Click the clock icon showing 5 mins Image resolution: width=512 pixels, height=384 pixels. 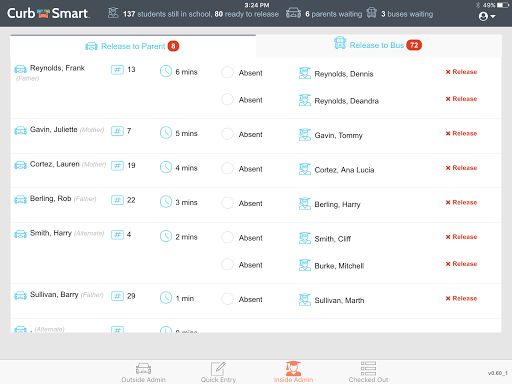click(x=166, y=133)
